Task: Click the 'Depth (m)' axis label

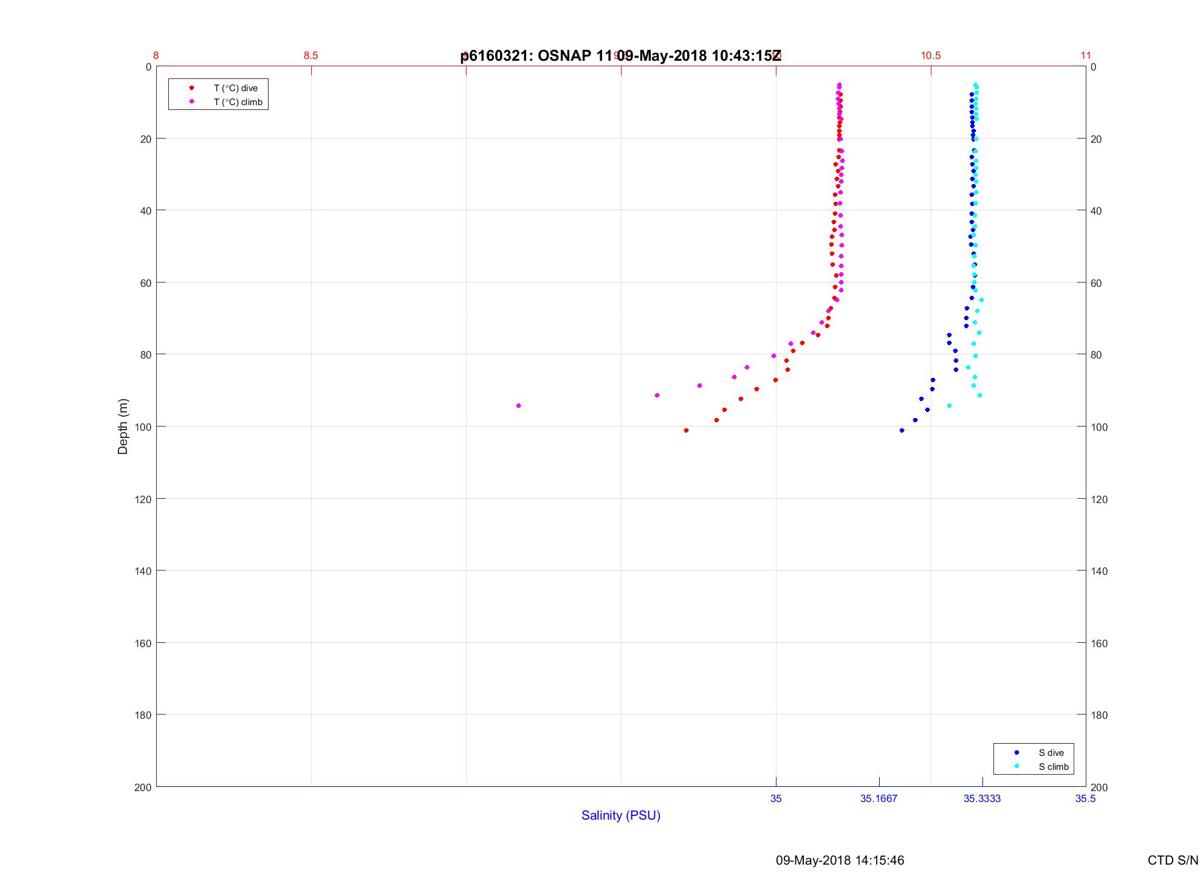Action: 124,427
